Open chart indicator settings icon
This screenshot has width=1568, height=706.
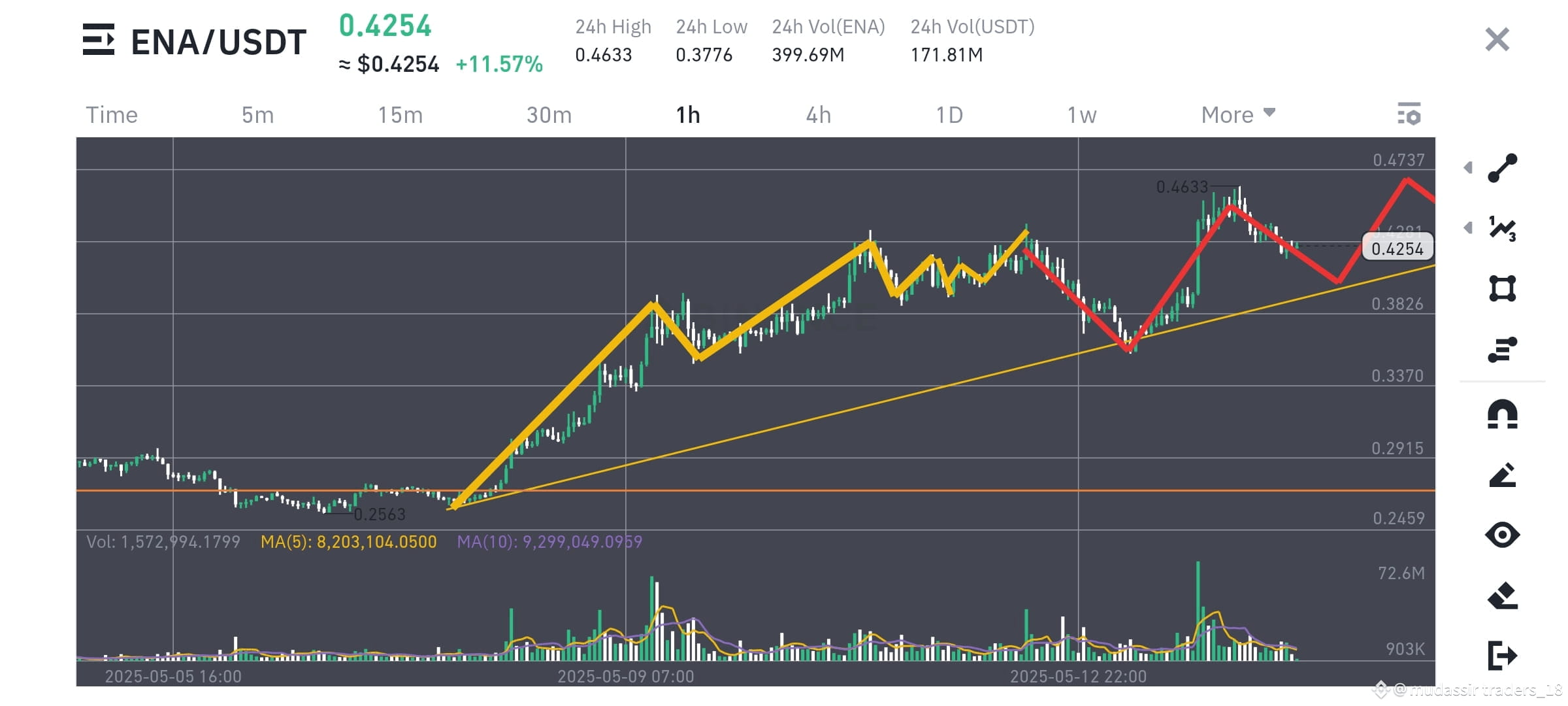pos(1409,114)
